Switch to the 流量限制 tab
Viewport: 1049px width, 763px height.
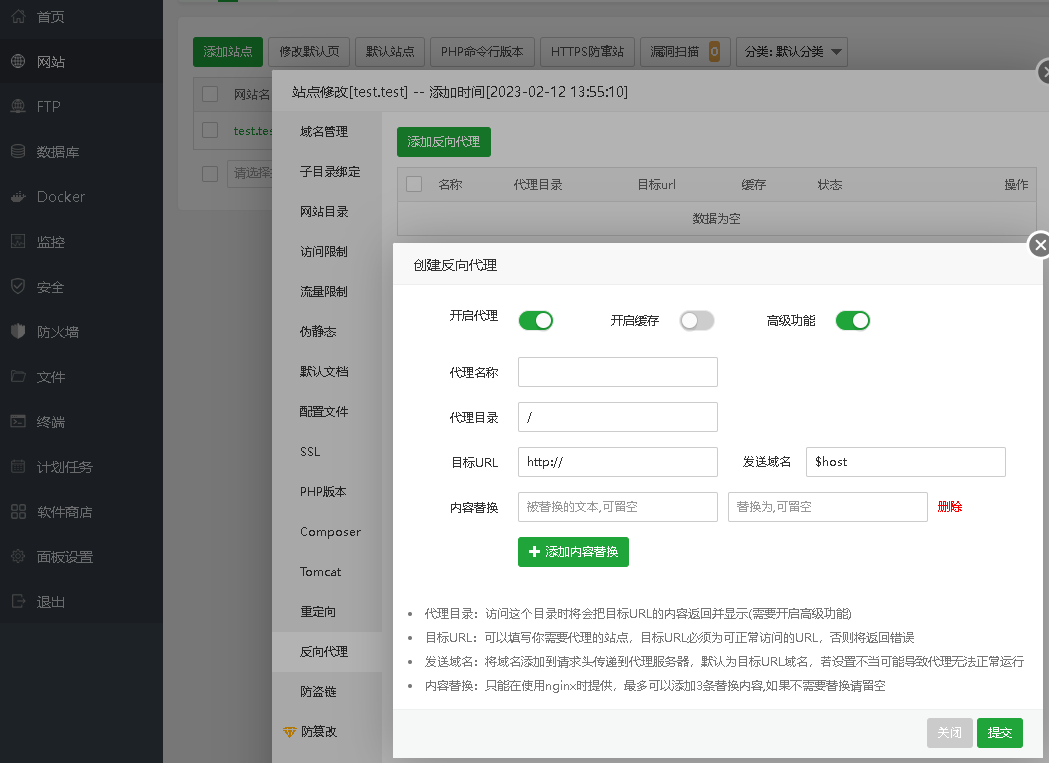pos(324,292)
